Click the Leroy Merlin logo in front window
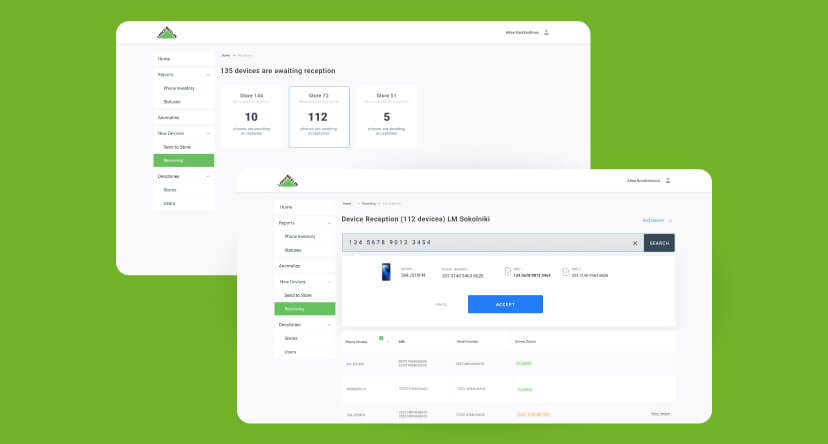828x444 pixels. point(288,181)
